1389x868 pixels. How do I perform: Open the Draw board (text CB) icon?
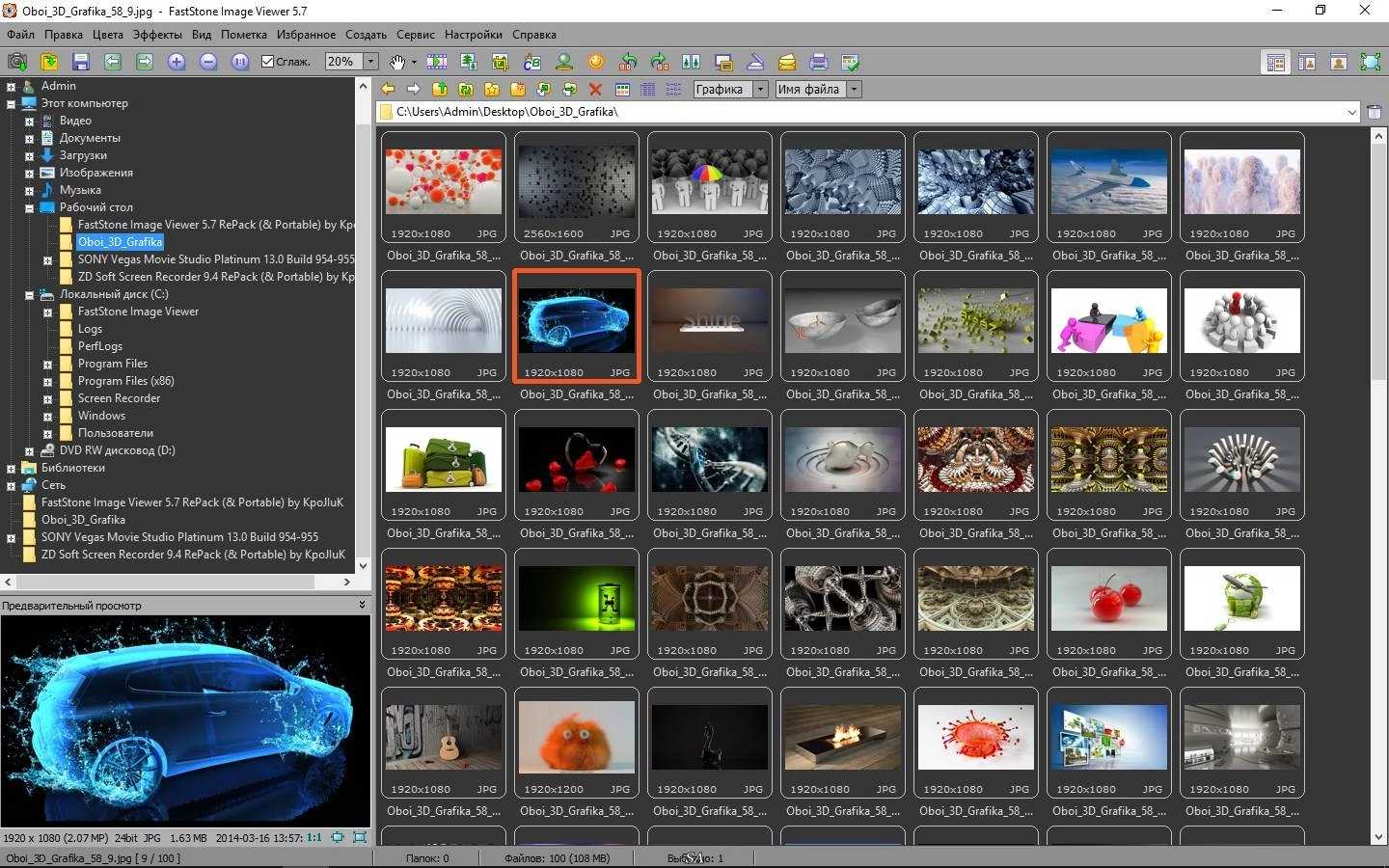tap(532, 62)
